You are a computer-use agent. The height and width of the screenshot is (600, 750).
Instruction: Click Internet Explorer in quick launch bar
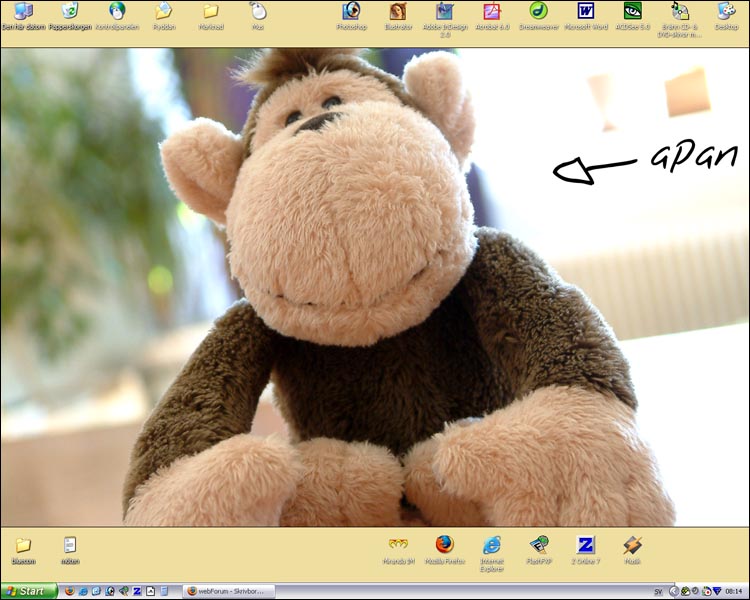(83, 591)
